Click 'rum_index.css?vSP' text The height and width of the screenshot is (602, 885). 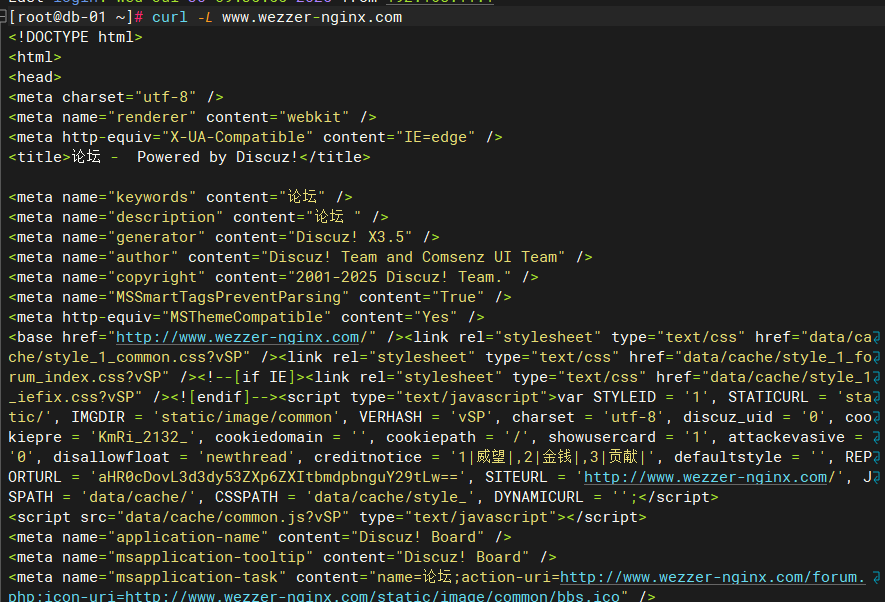tap(85, 377)
